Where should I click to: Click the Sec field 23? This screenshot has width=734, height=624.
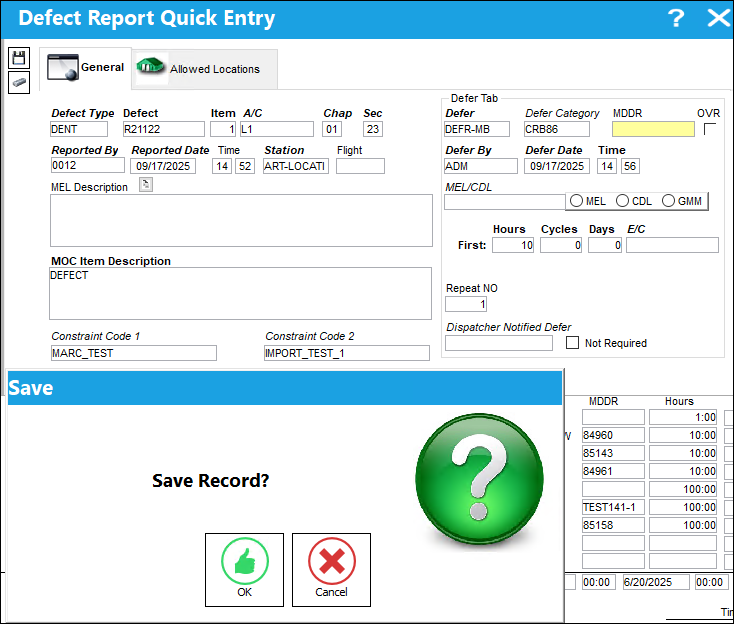pos(373,129)
